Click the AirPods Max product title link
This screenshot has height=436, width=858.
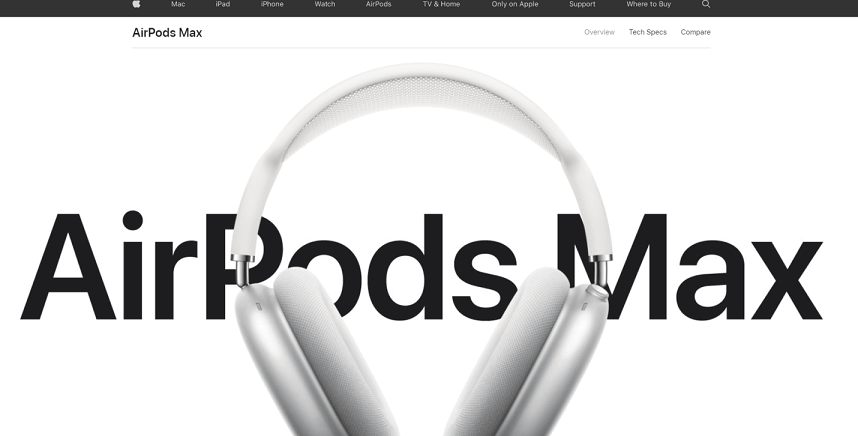pyautogui.click(x=167, y=33)
